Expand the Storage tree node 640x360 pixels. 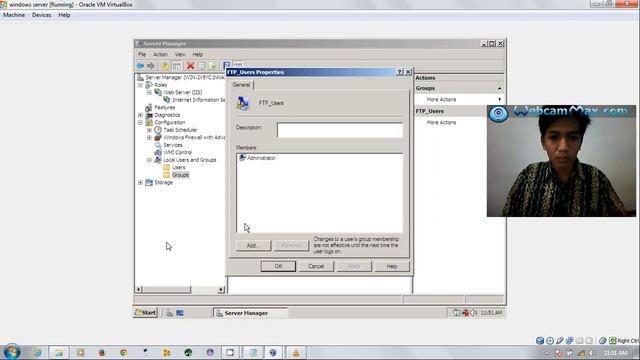(140, 182)
